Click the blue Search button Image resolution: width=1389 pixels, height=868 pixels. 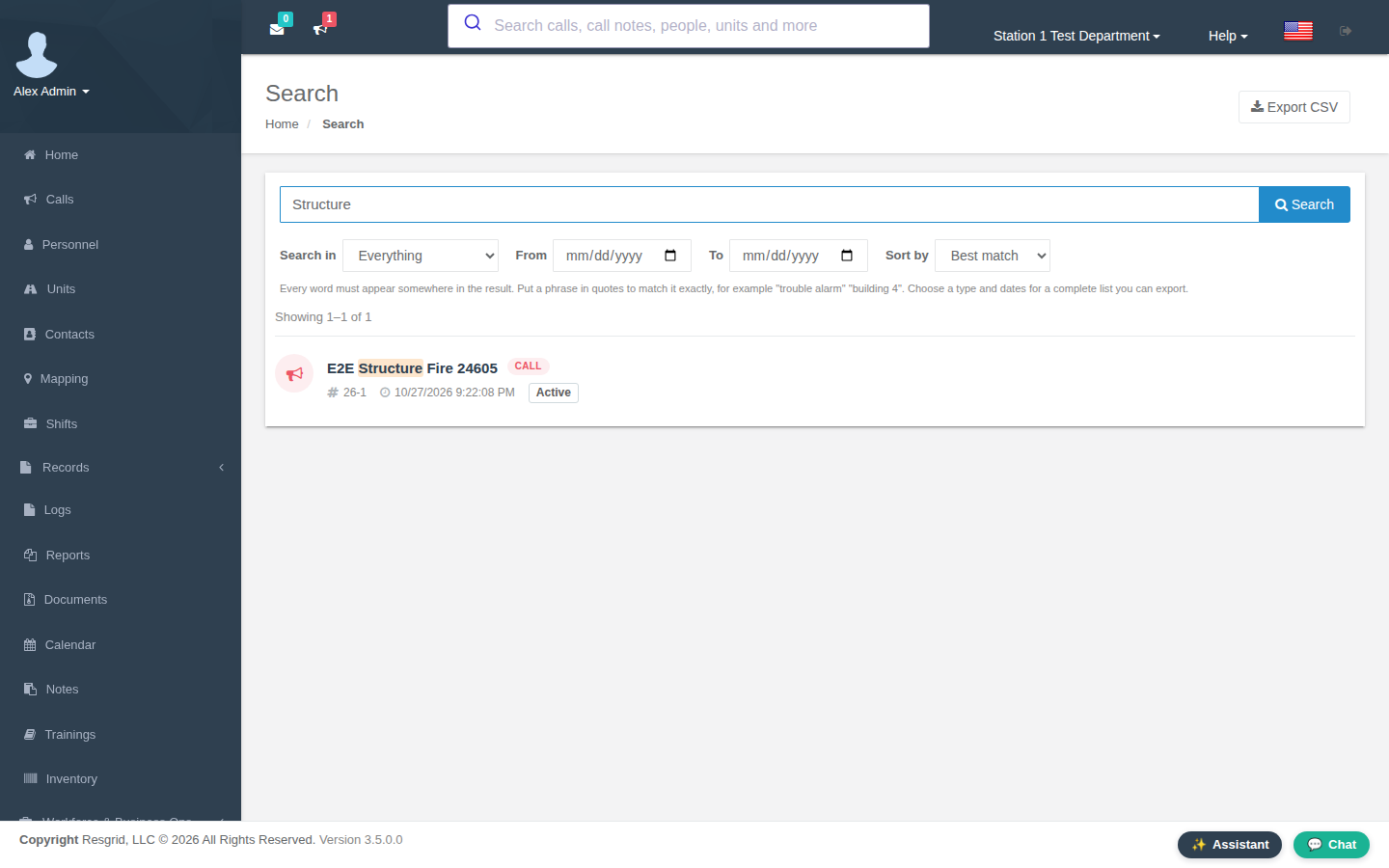1304,204
